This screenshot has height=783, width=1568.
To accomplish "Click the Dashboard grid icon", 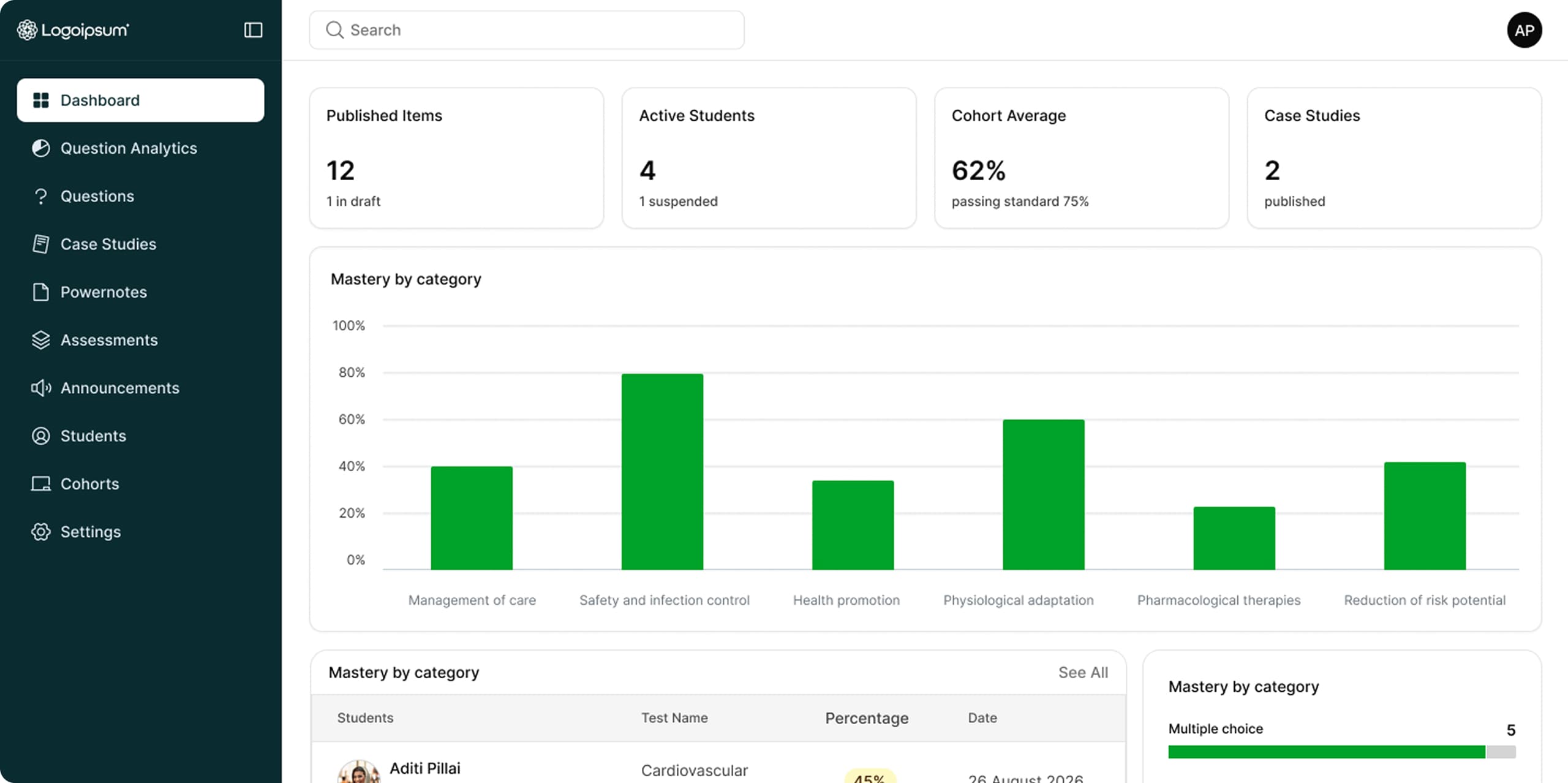I will coord(41,100).
